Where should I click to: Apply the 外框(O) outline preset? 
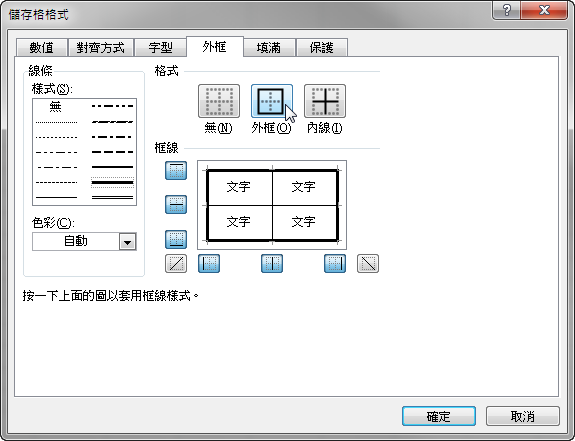272,101
